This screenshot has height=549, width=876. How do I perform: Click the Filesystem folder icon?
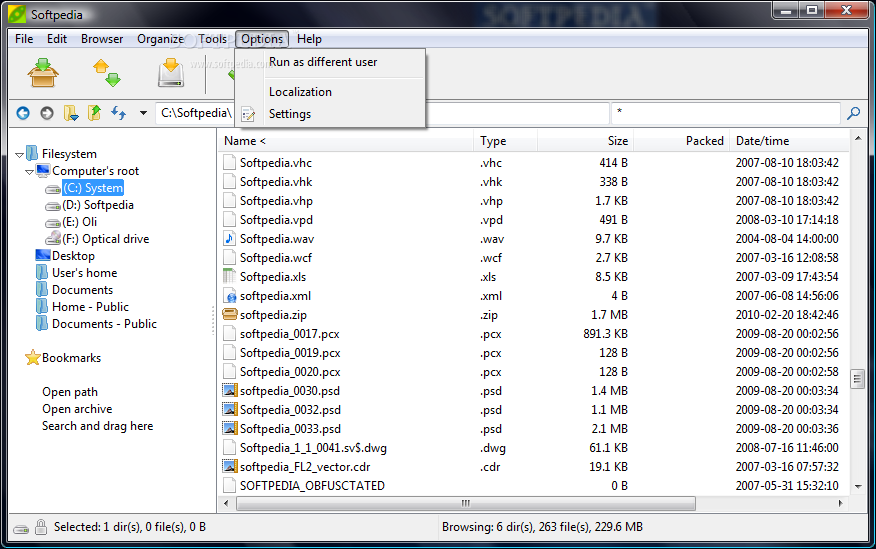point(32,153)
